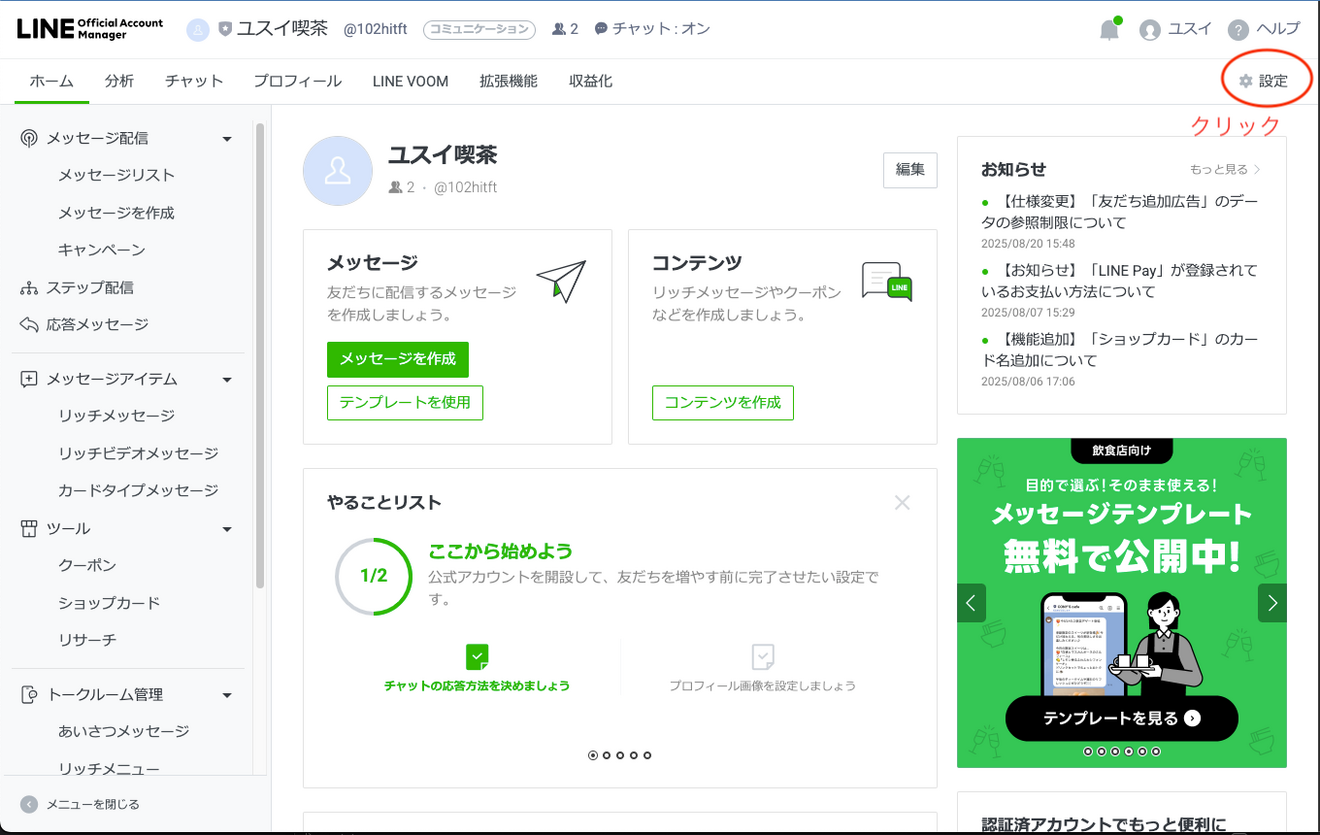Viewport: 1320px width, 835px height.
Task: Open the LINE VOOM tab
Action: (410, 81)
